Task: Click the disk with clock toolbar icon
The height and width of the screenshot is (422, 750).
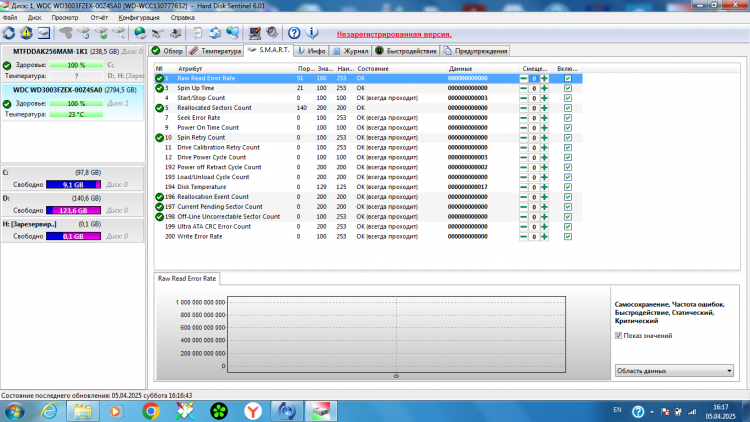Action: point(83,33)
